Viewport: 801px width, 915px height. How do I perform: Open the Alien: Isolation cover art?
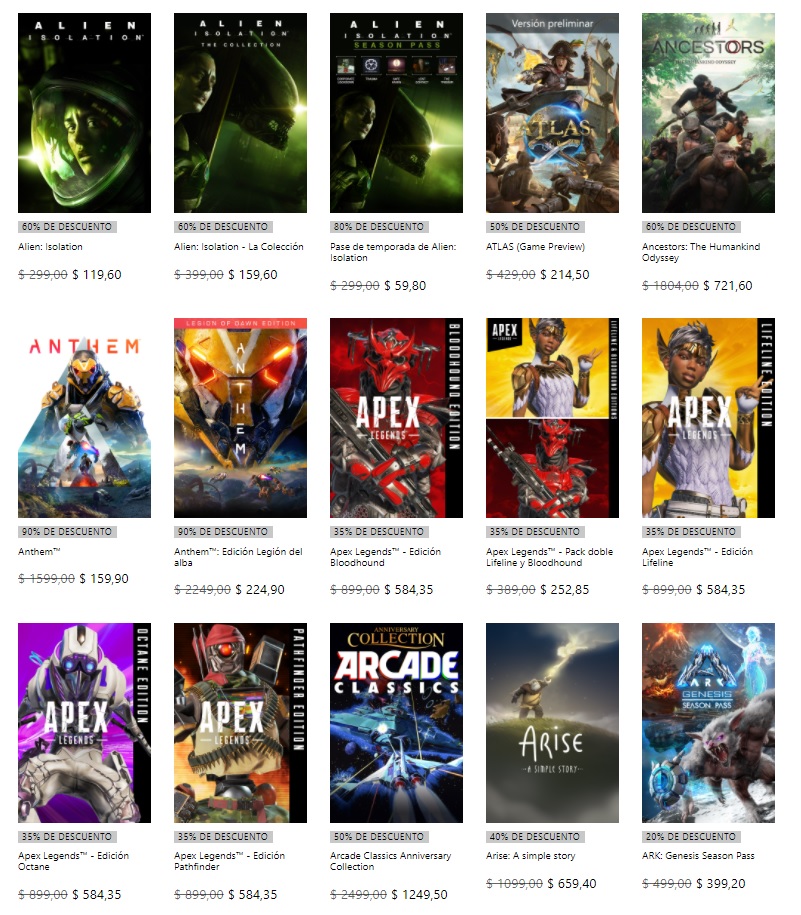[x=84, y=113]
